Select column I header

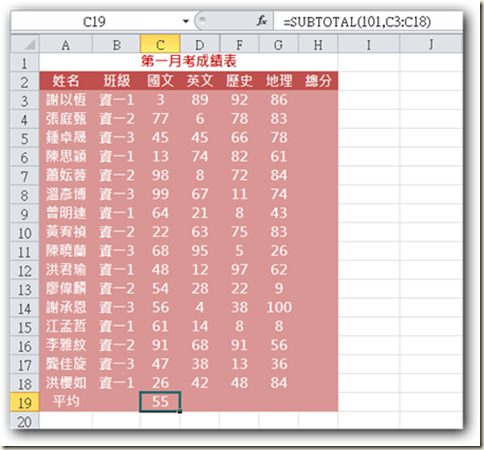[369, 44]
